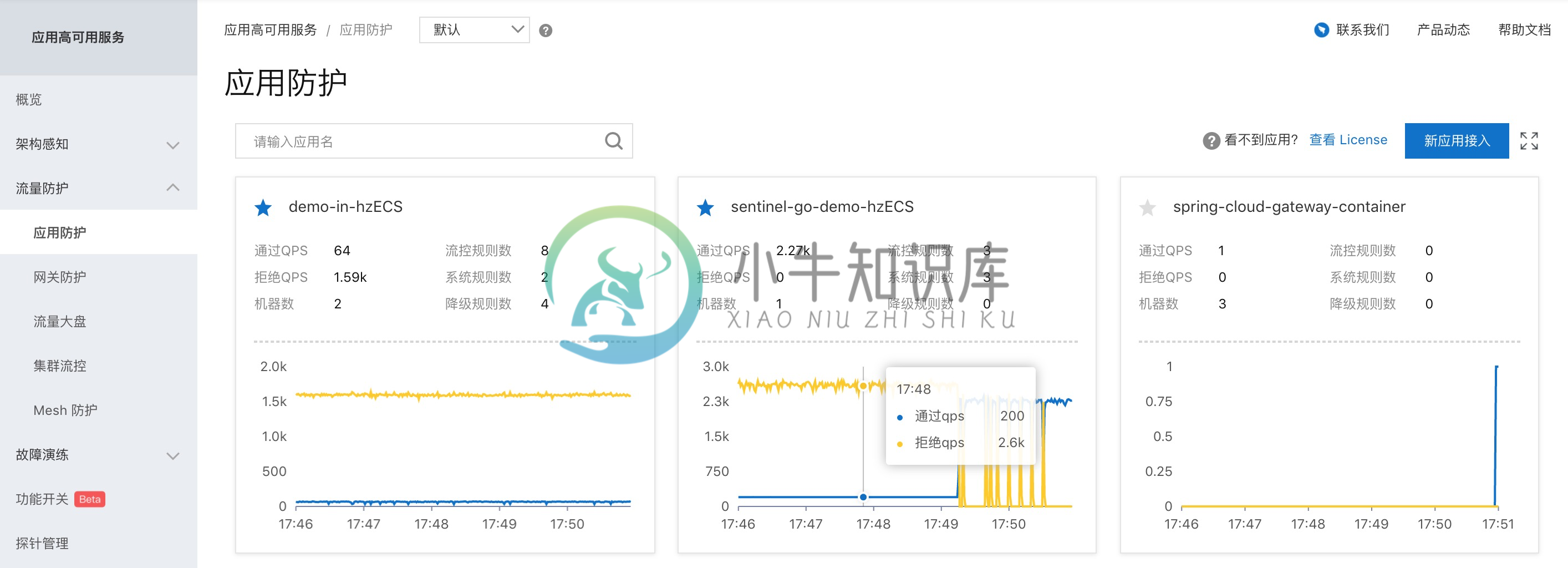Open the 产品动态 link
This screenshot has height=568, width=1568.
[1443, 30]
